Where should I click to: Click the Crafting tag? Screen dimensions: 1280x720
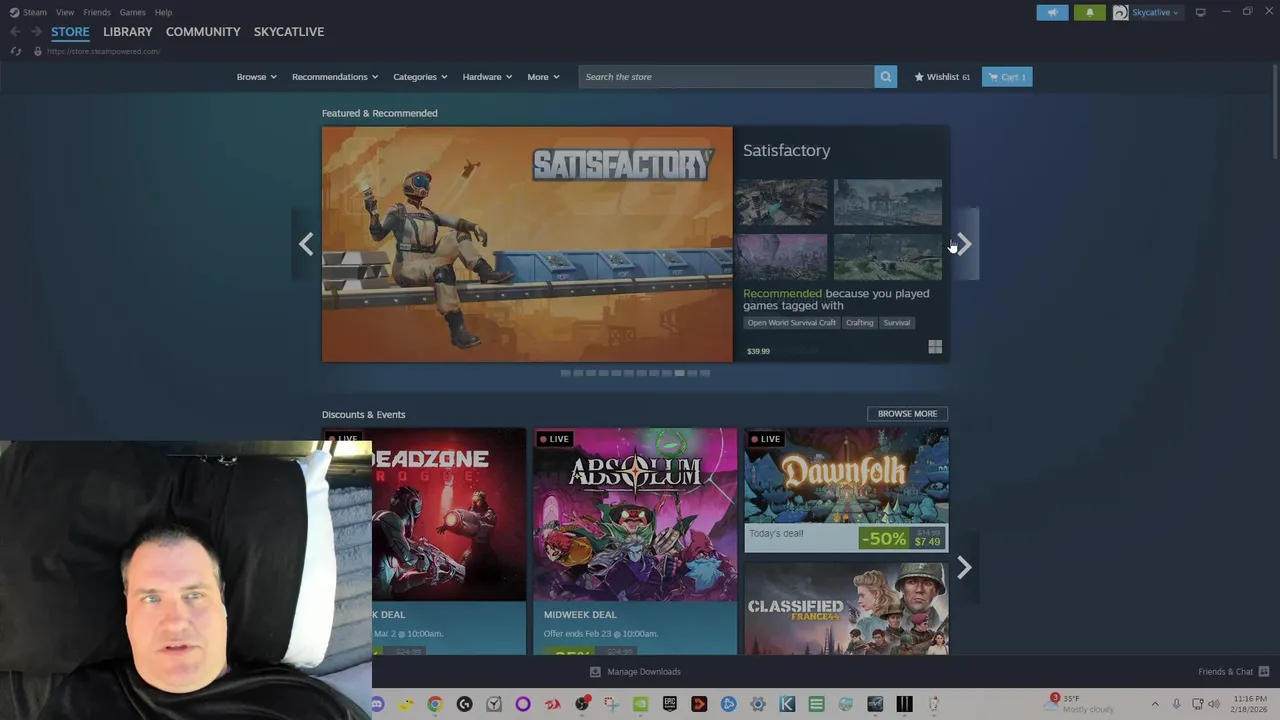tap(859, 323)
